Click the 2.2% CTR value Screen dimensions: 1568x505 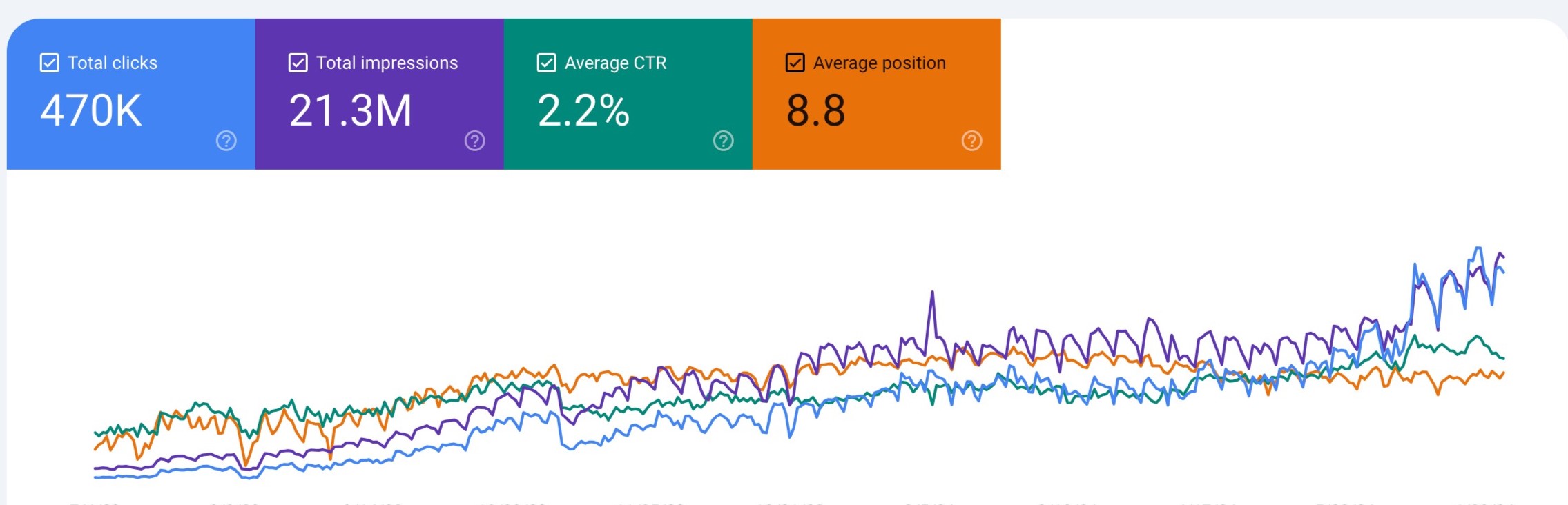(x=583, y=110)
